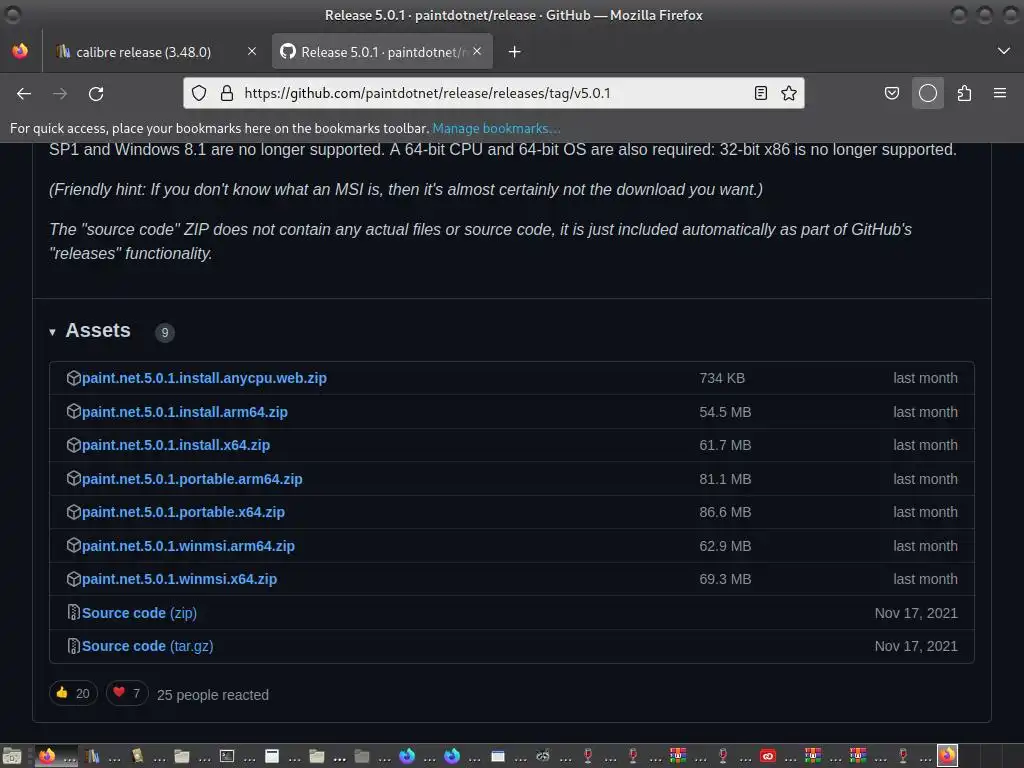
Task: Click the heart reaction with 7
Action: click(127, 693)
